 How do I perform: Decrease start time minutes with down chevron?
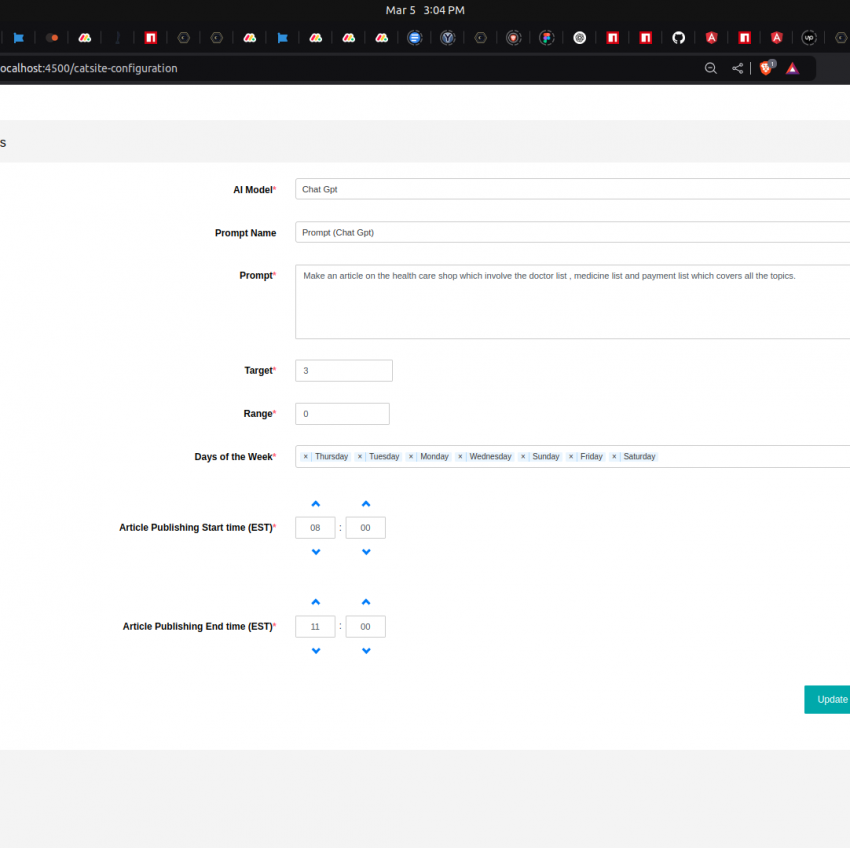tap(366, 552)
